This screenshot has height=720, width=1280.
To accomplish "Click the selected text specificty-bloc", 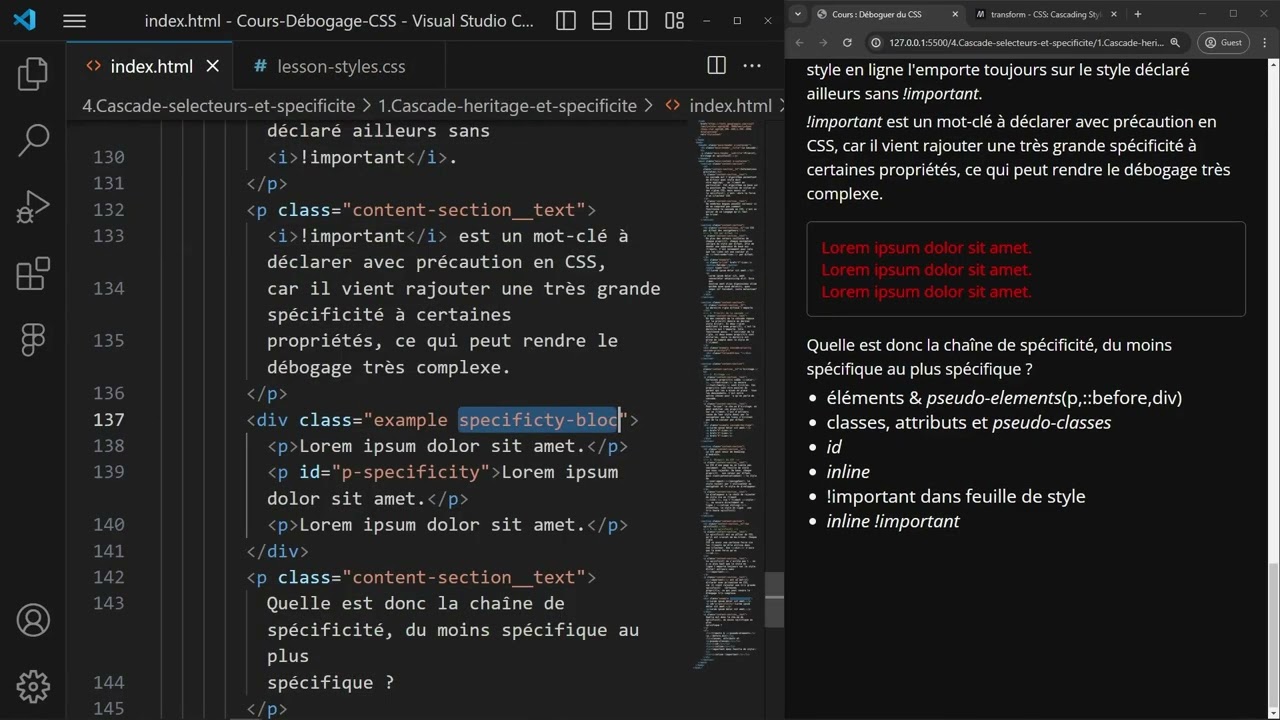I will [538, 420].
